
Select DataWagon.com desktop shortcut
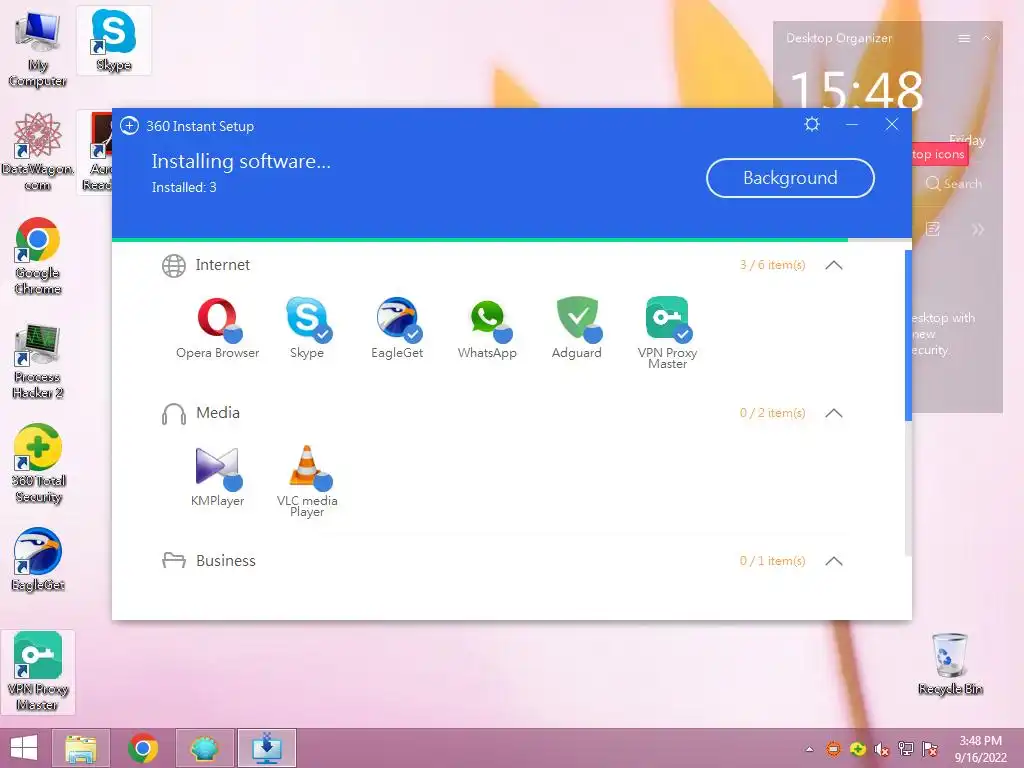tap(38, 152)
